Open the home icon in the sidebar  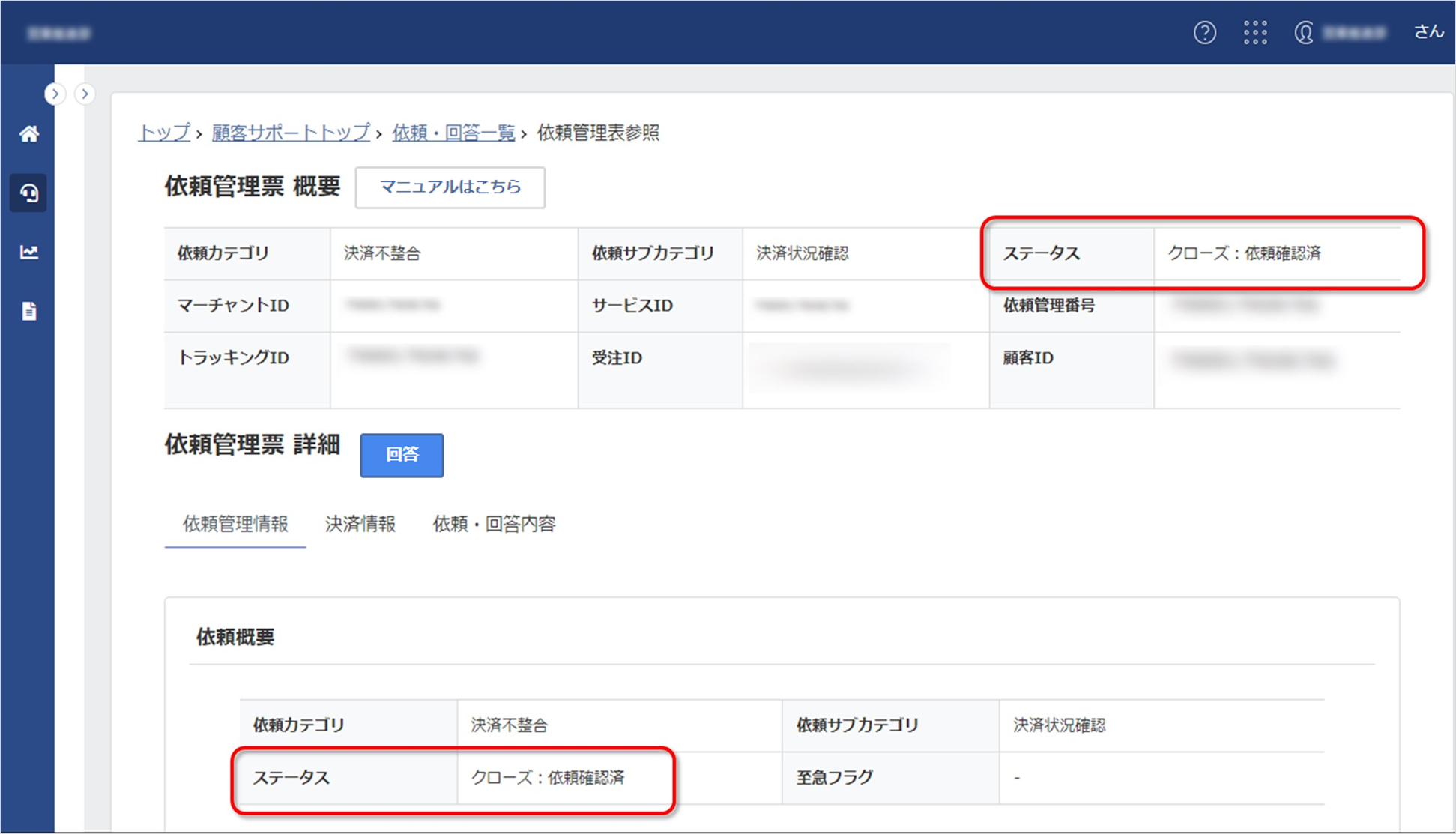coord(29,133)
